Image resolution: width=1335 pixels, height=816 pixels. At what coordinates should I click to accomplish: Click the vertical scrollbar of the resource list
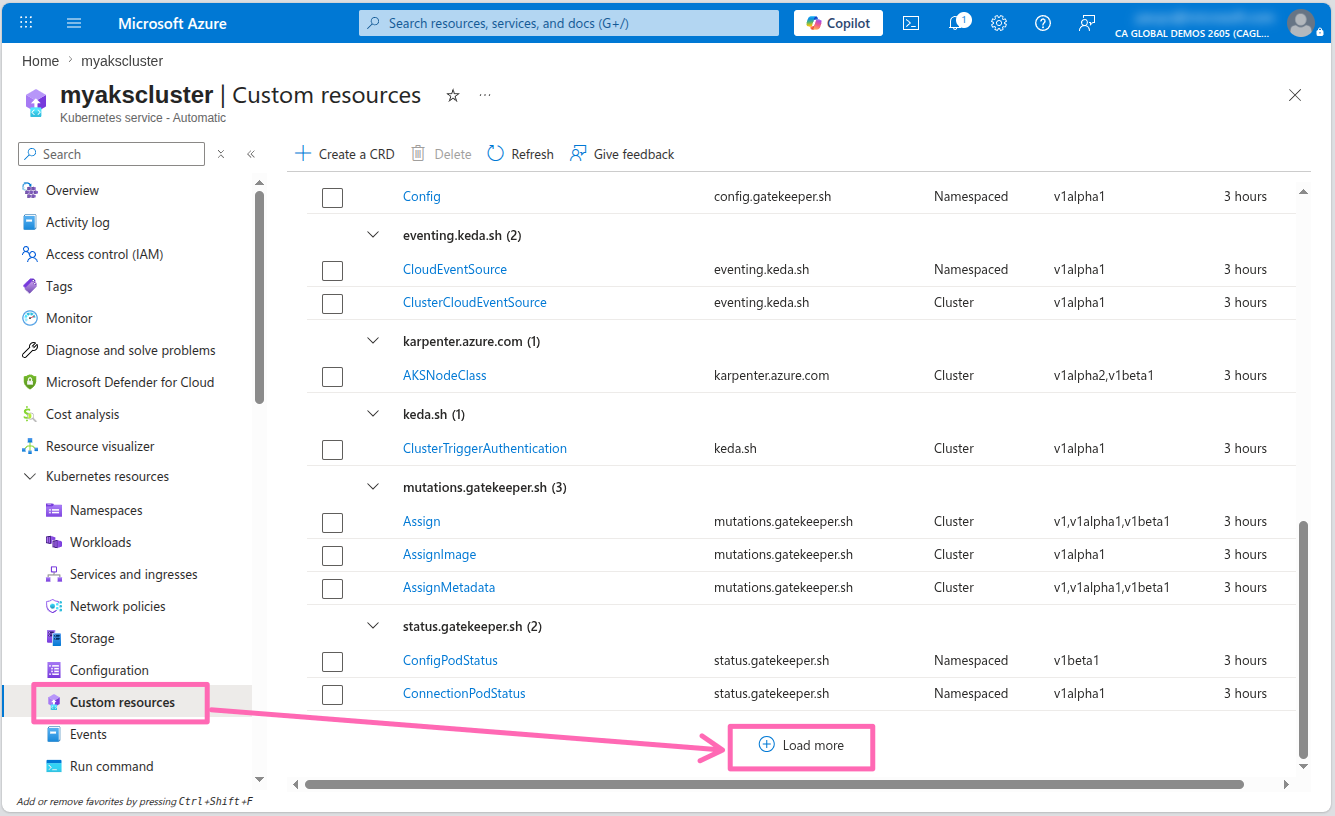[1303, 638]
